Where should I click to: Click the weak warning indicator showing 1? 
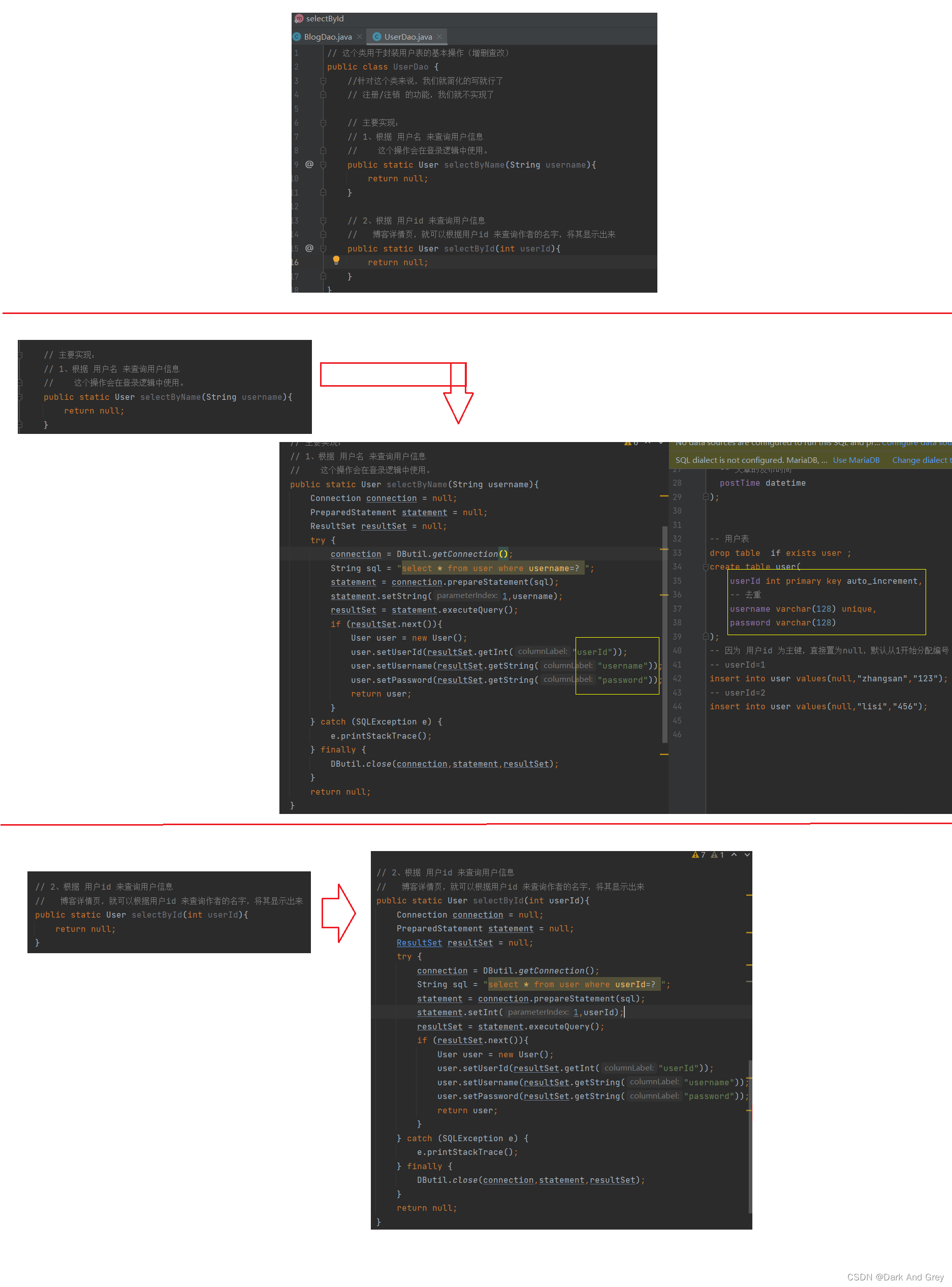click(717, 855)
